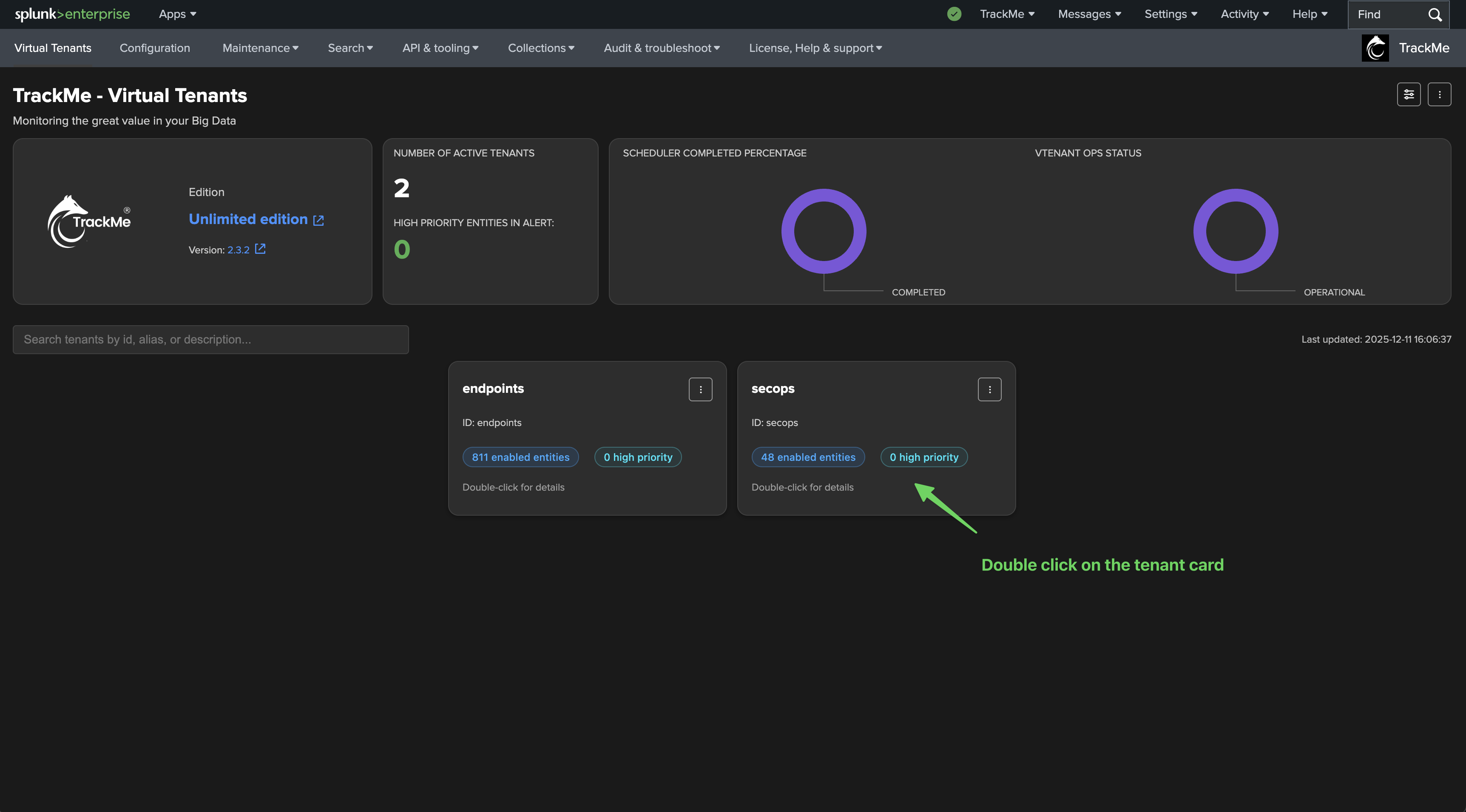Expand the Maintenance menu dropdown
Screen dimensions: 1466x812
coord(260,48)
